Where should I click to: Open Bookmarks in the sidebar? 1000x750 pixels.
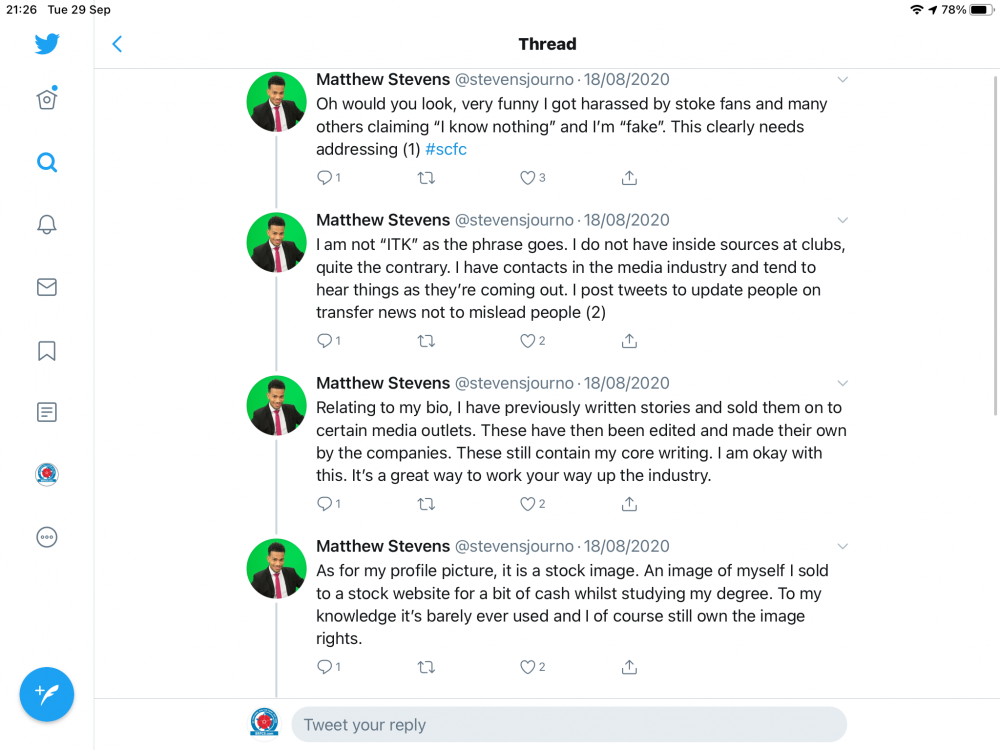coord(47,350)
